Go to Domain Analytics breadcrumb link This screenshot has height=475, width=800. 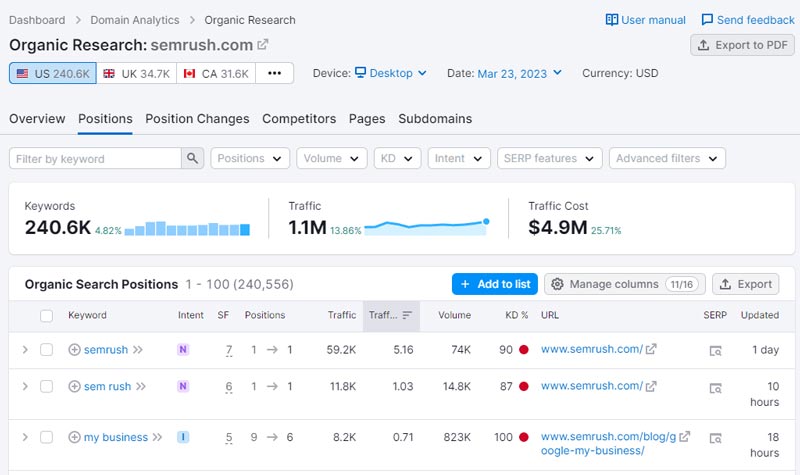pyautogui.click(x=135, y=20)
